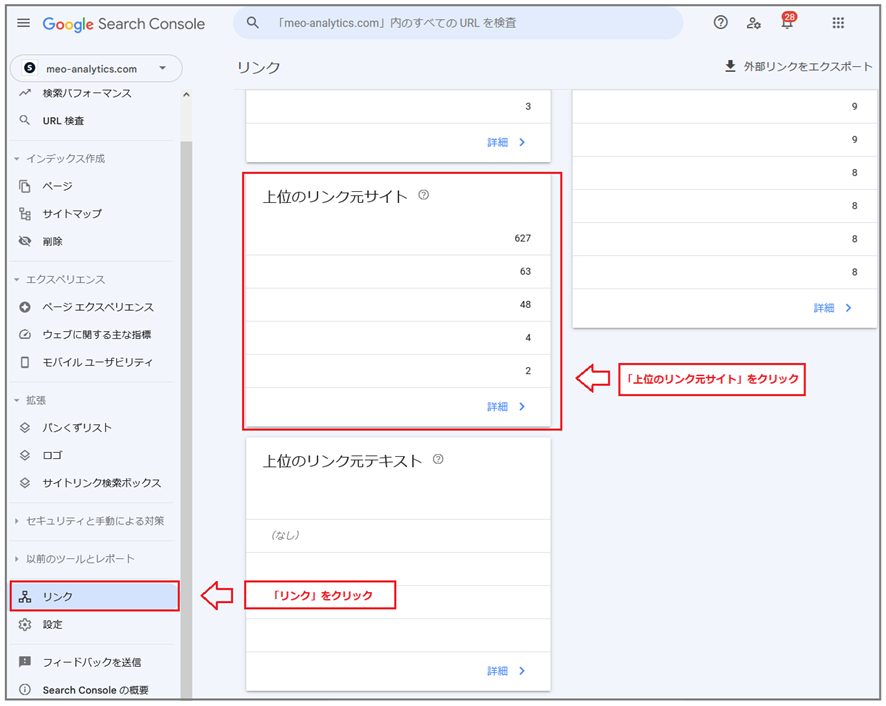Open 設定 menu item
Viewport: 886px width, 706px height.
click(x=53, y=625)
